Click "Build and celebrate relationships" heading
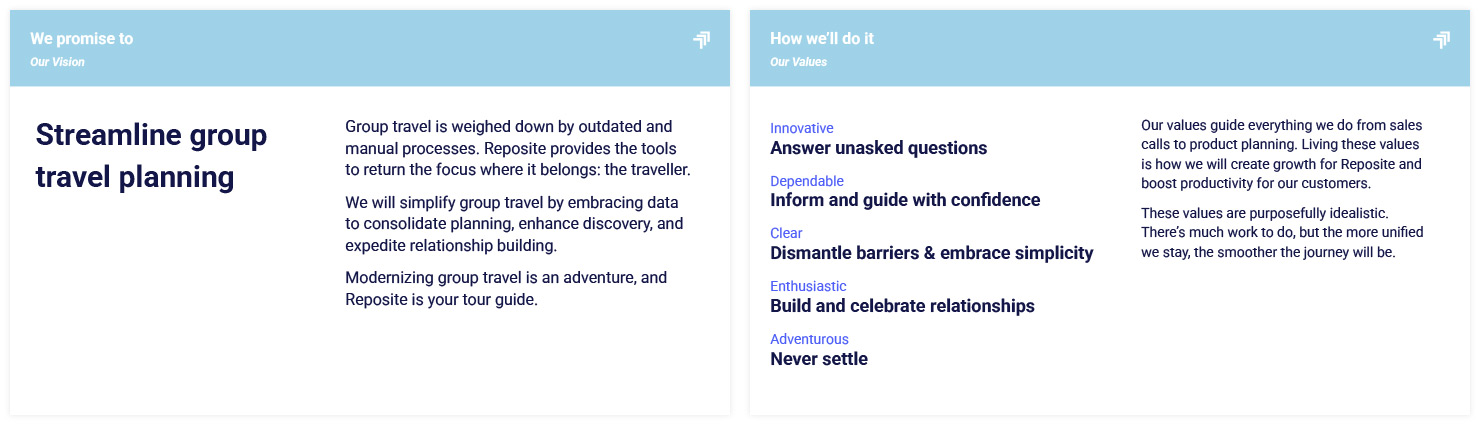This screenshot has width=1480, height=425. (x=902, y=306)
